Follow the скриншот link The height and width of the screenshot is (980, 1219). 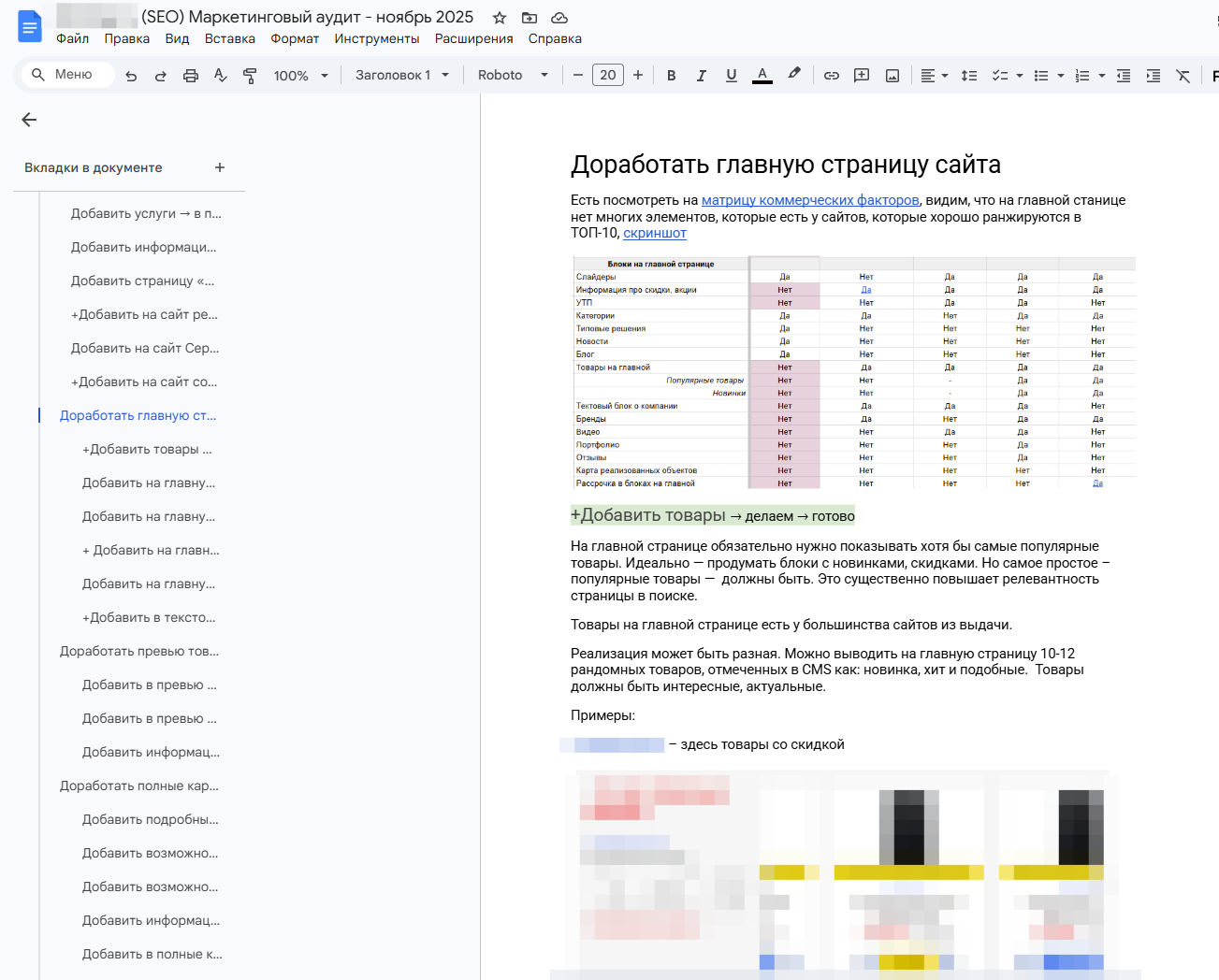[x=654, y=233]
